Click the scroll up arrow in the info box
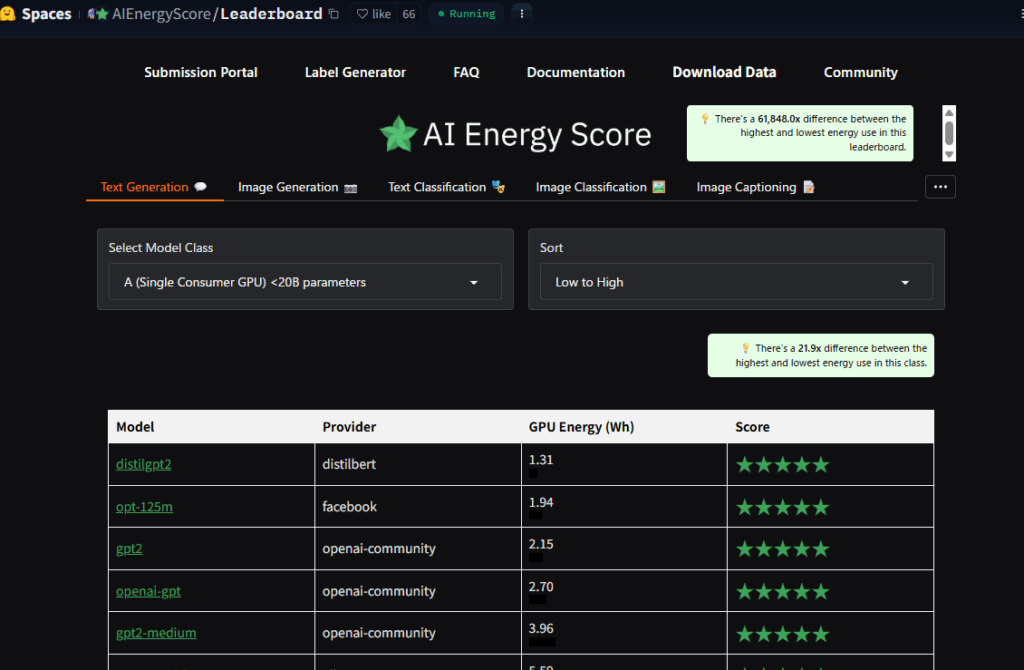 pyautogui.click(x=949, y=113)
